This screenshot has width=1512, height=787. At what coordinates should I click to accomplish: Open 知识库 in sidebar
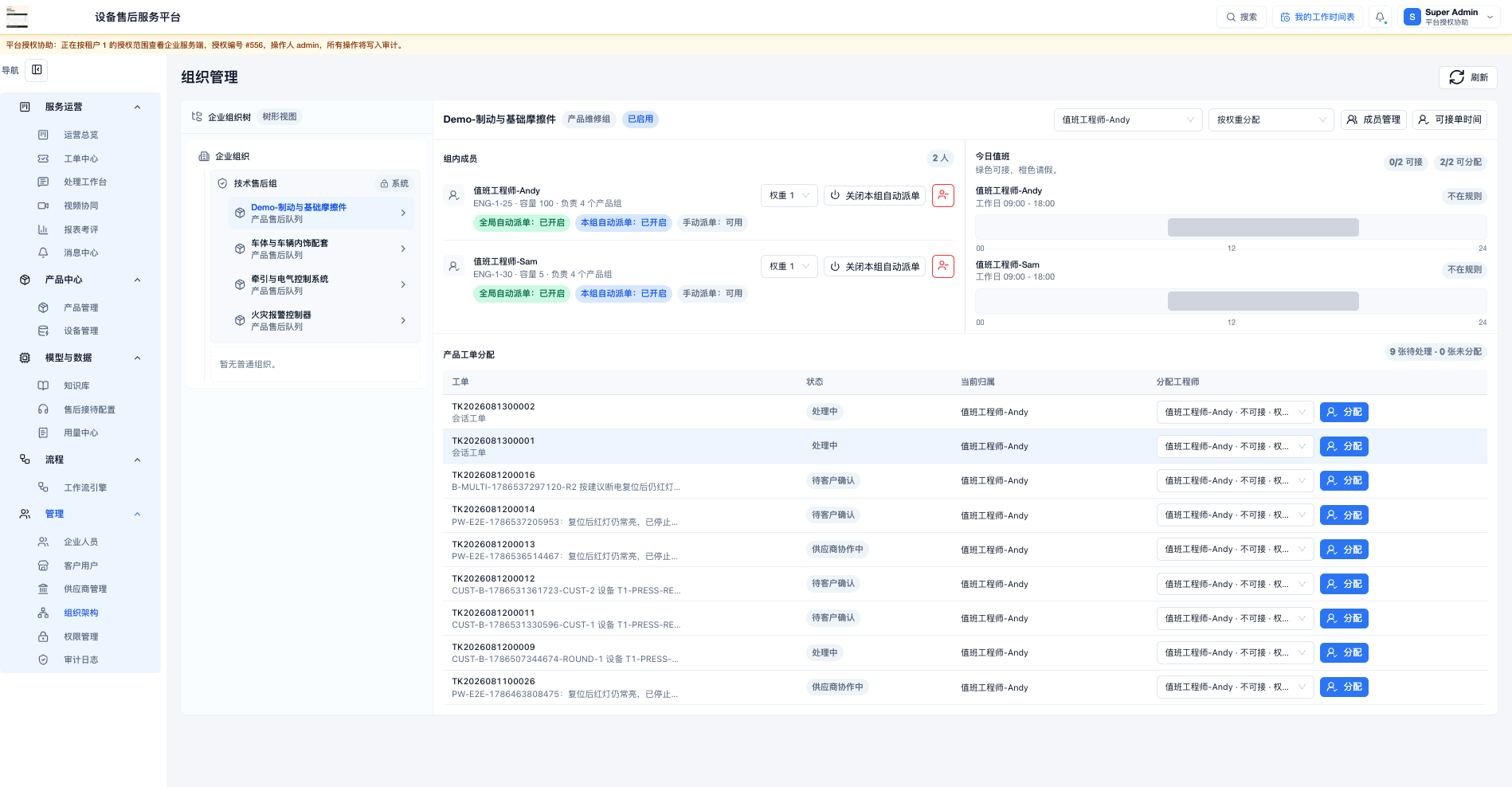76,386
